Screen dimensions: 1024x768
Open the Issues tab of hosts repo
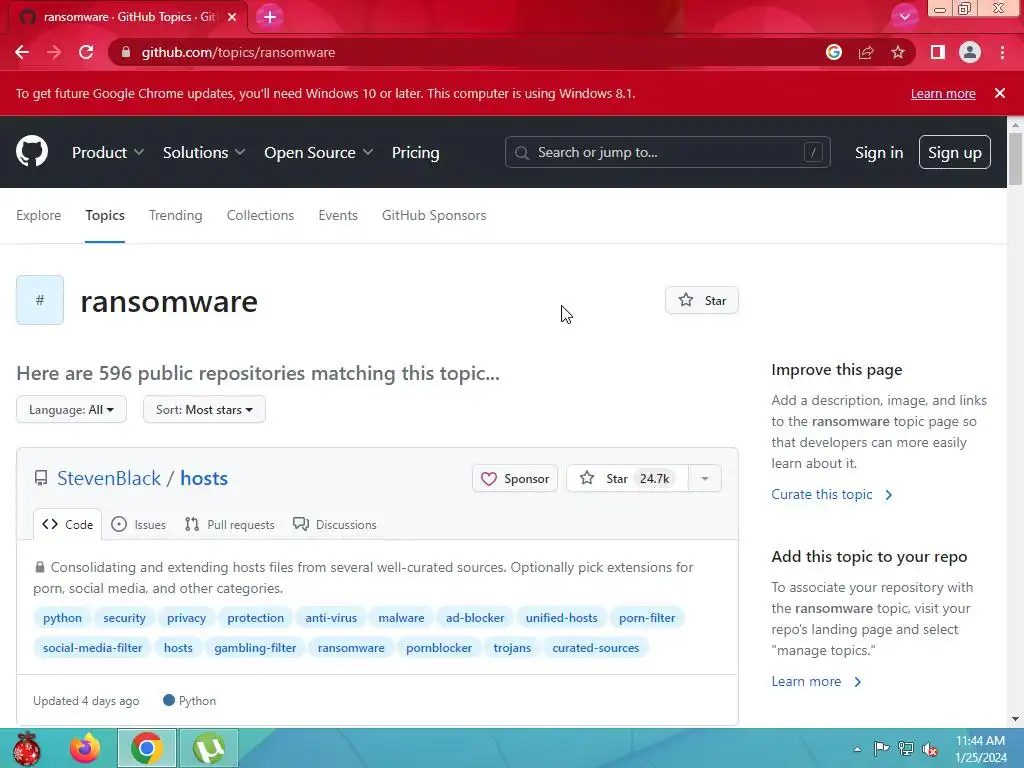click(x=138, y=524)
